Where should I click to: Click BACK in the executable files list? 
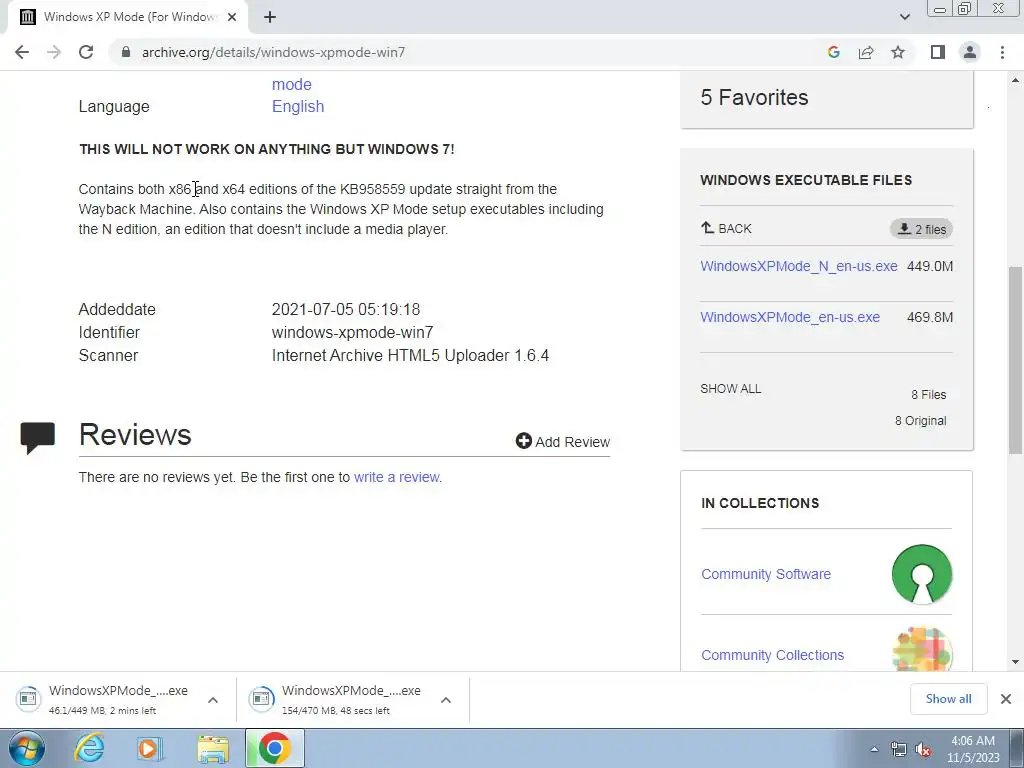[726, 229]
